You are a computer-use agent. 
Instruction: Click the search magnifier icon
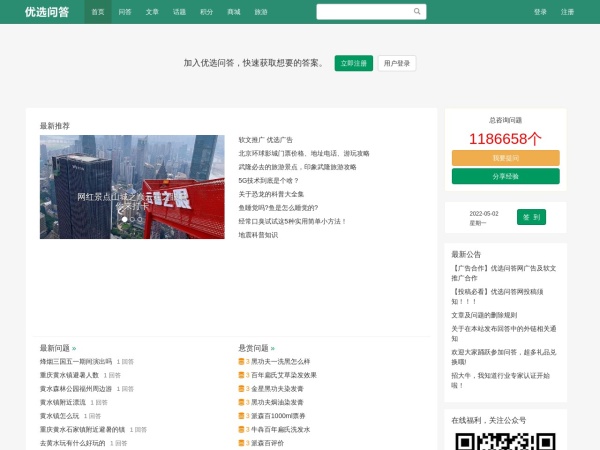(x=417, y=12)
